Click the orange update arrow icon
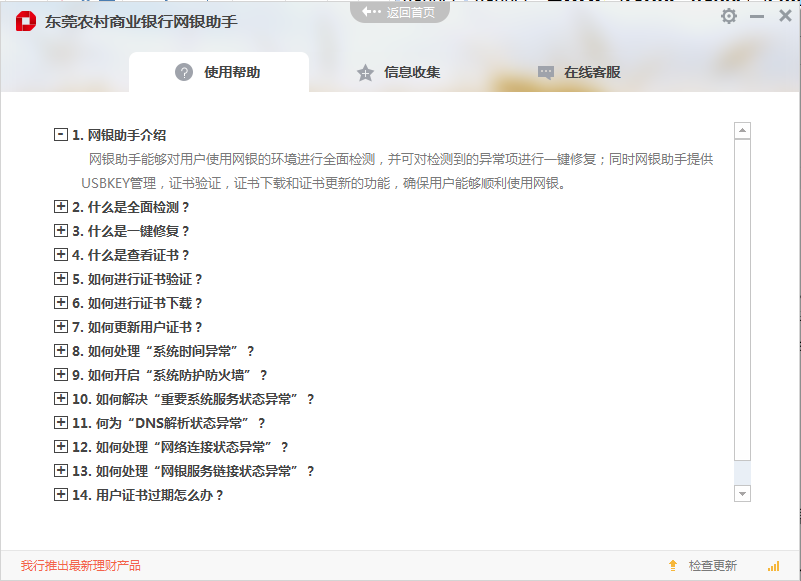Viewport: 801px width, 581px height. pyautogui.click(x=673, y=565)
